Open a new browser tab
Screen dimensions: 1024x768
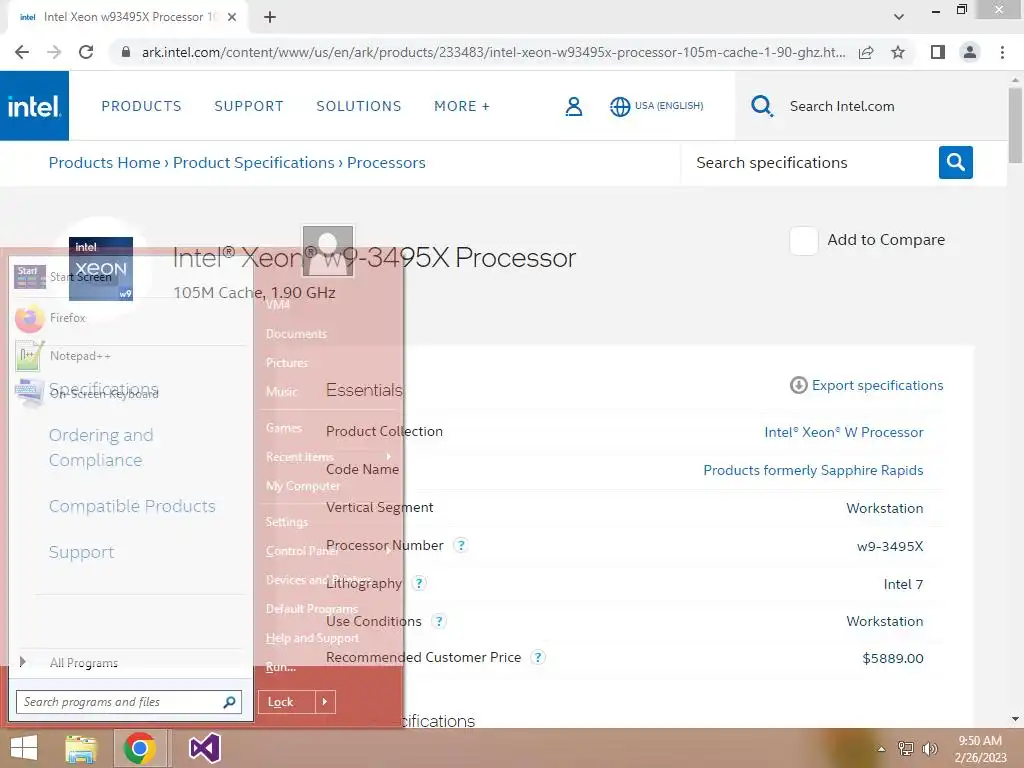click(x=270, y=17)
